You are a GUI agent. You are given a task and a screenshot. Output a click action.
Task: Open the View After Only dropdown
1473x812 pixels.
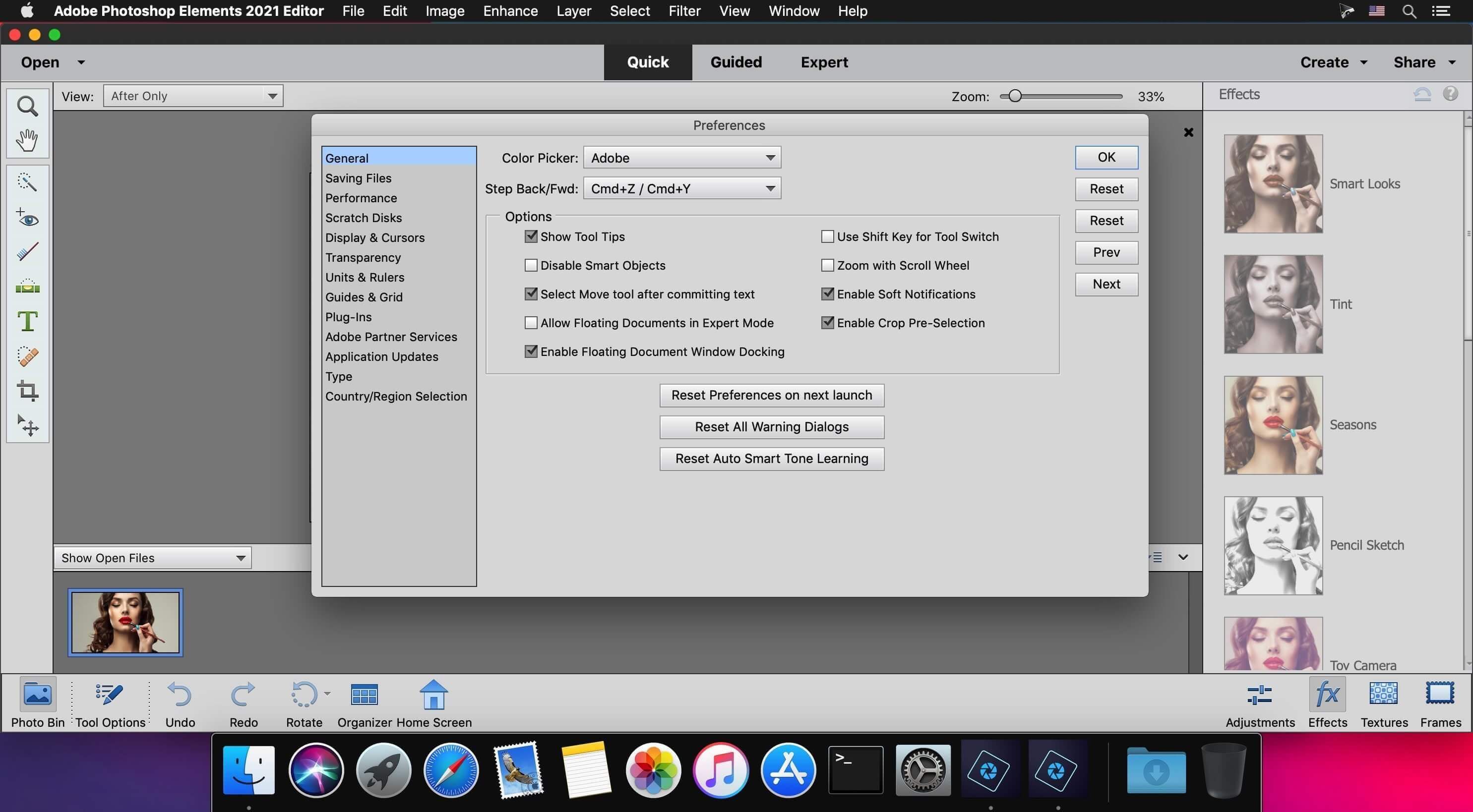point(192,96)
